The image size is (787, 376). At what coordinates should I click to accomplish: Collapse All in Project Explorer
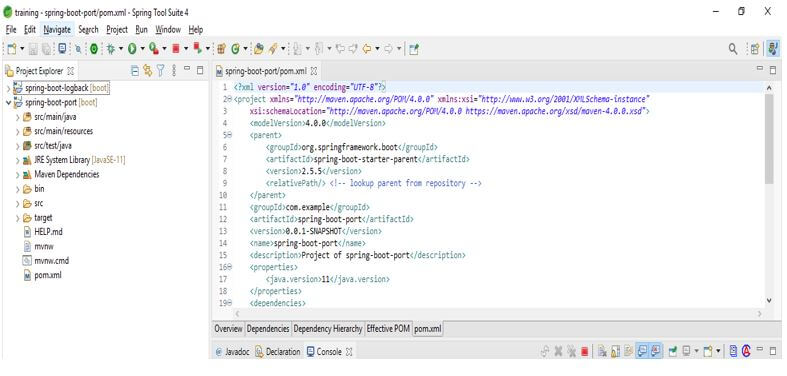135,71
